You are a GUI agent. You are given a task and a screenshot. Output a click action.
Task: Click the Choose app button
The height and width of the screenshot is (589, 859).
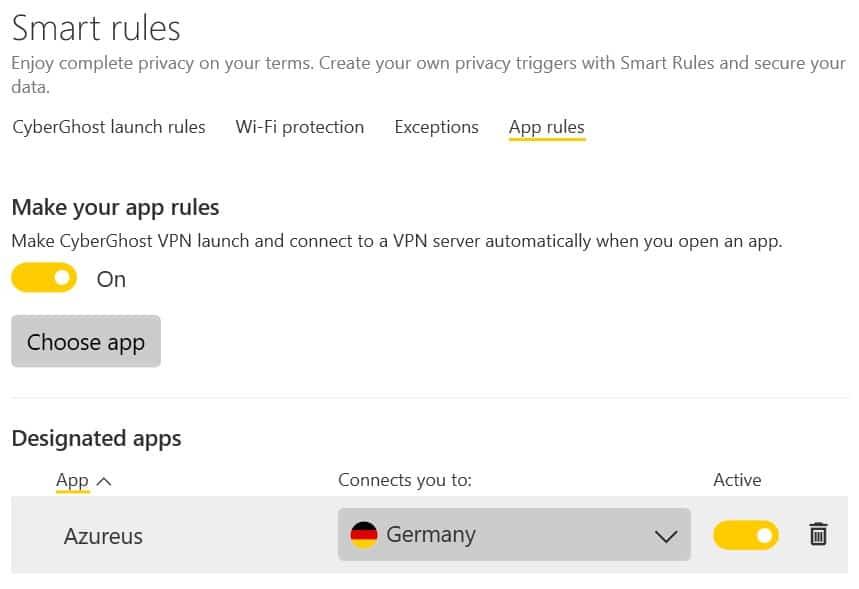86,341
